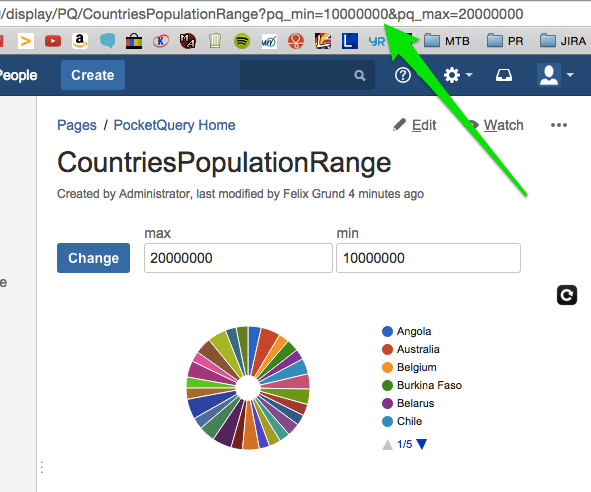Open the more actions ellipsis menu

tap(559, 125)
